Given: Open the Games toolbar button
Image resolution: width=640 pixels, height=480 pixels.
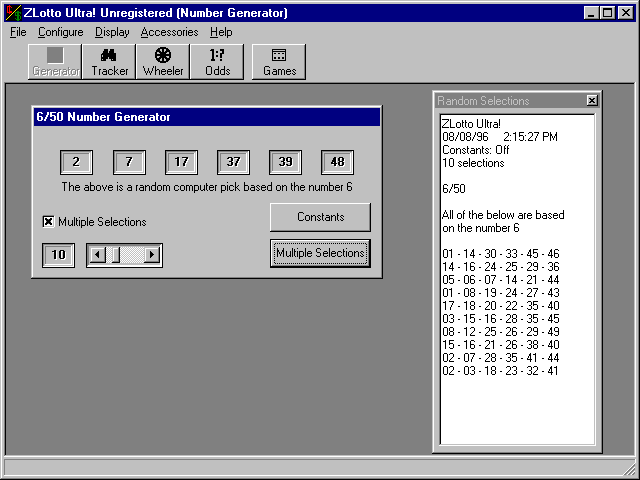Looking at the screenshot, I should (x=279, y=61).
